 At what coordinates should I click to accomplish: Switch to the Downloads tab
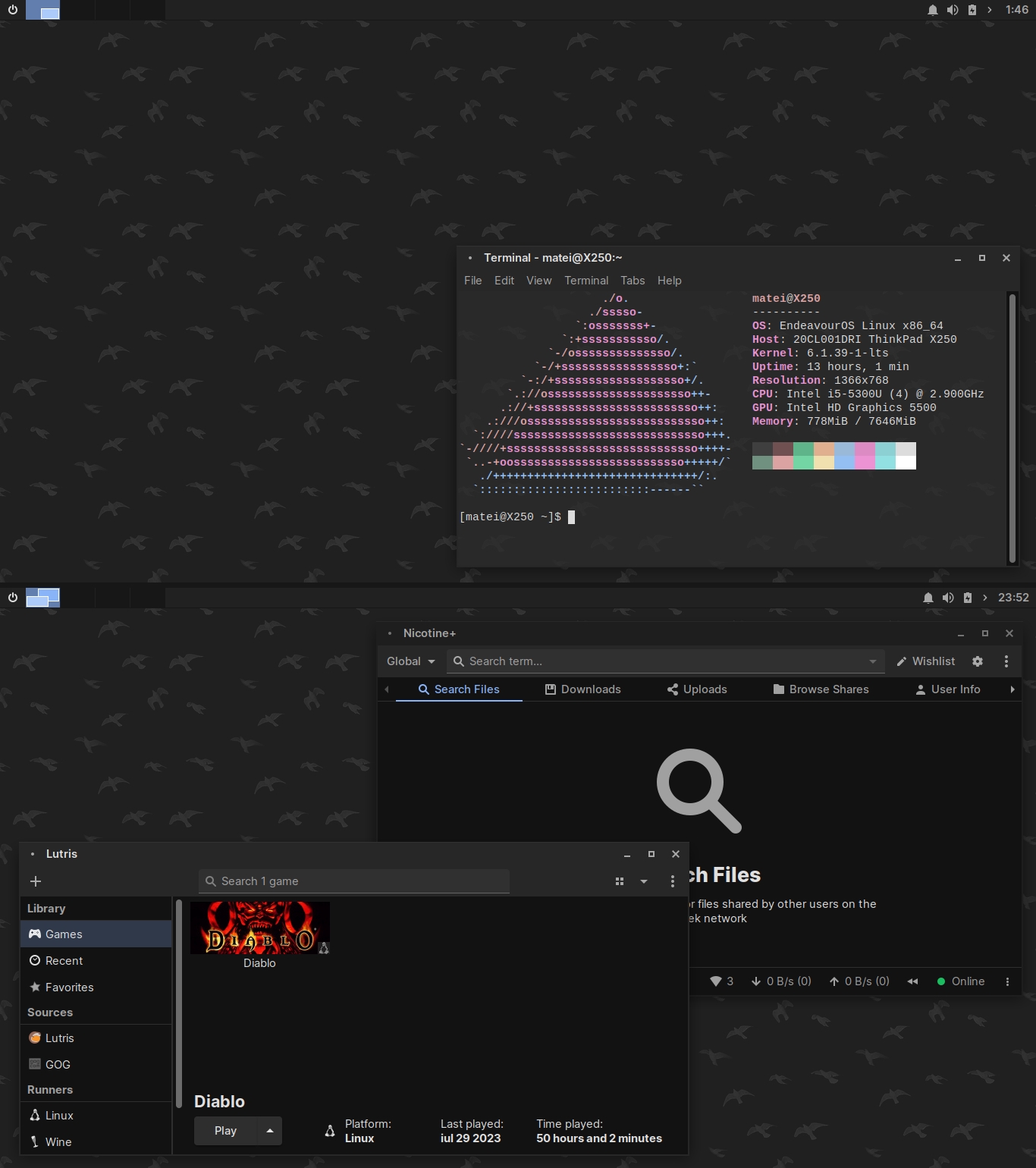(x=582, y=689)
